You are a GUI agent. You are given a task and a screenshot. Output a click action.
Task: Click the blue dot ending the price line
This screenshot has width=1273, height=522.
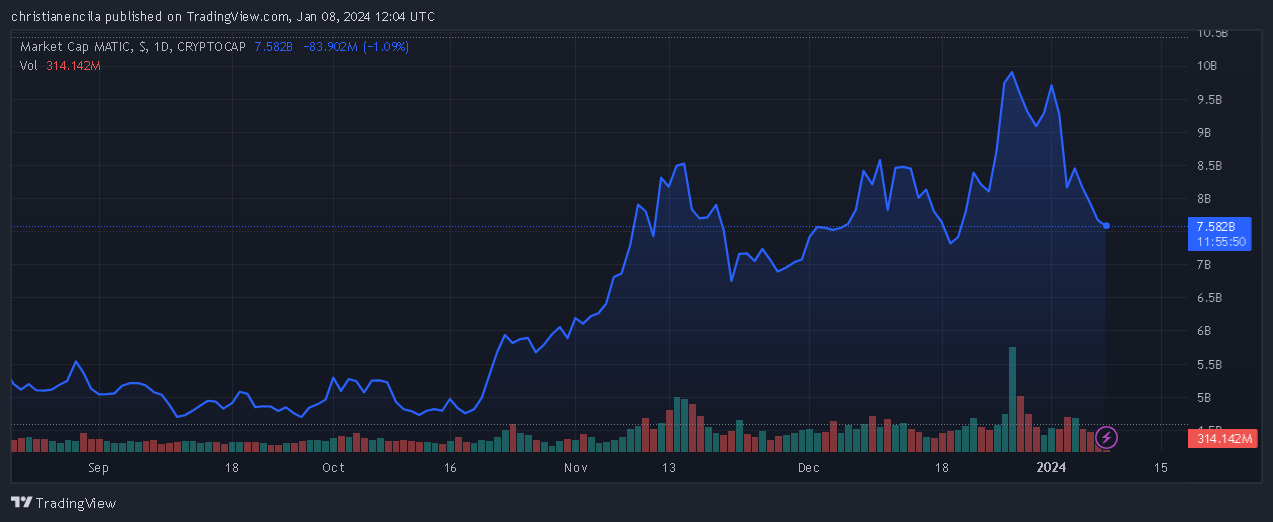(x=1106, y=226)
